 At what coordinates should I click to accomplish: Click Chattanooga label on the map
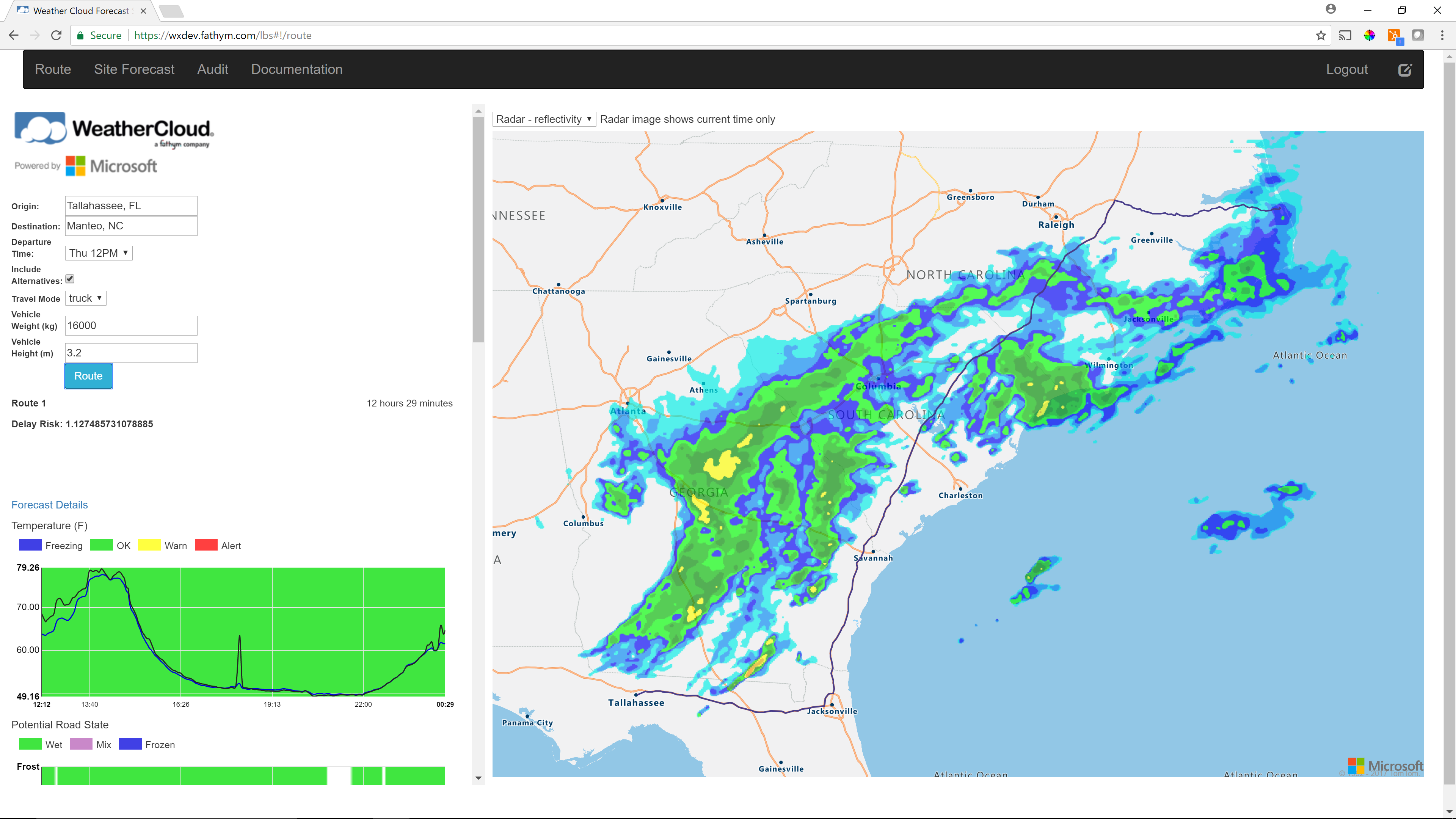coord(559,291)
